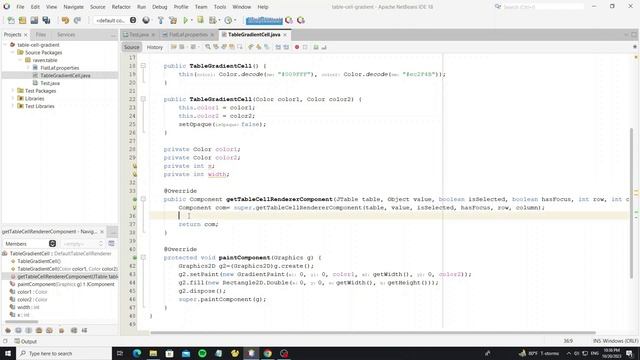Click the editor toolbar magnifier search icon
Viewport: 640px width, 360px height.
click(x=208, y=47)
